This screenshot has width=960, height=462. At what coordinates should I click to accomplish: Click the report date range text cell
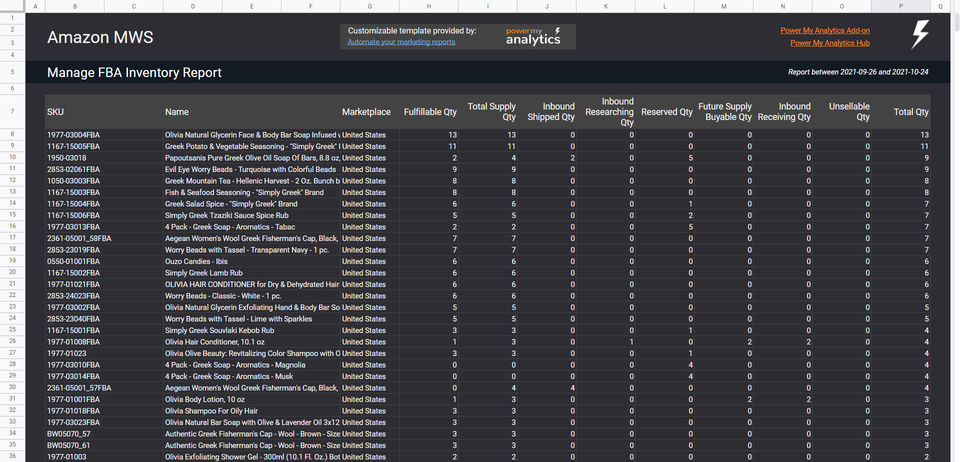click(x=858, y=73)
